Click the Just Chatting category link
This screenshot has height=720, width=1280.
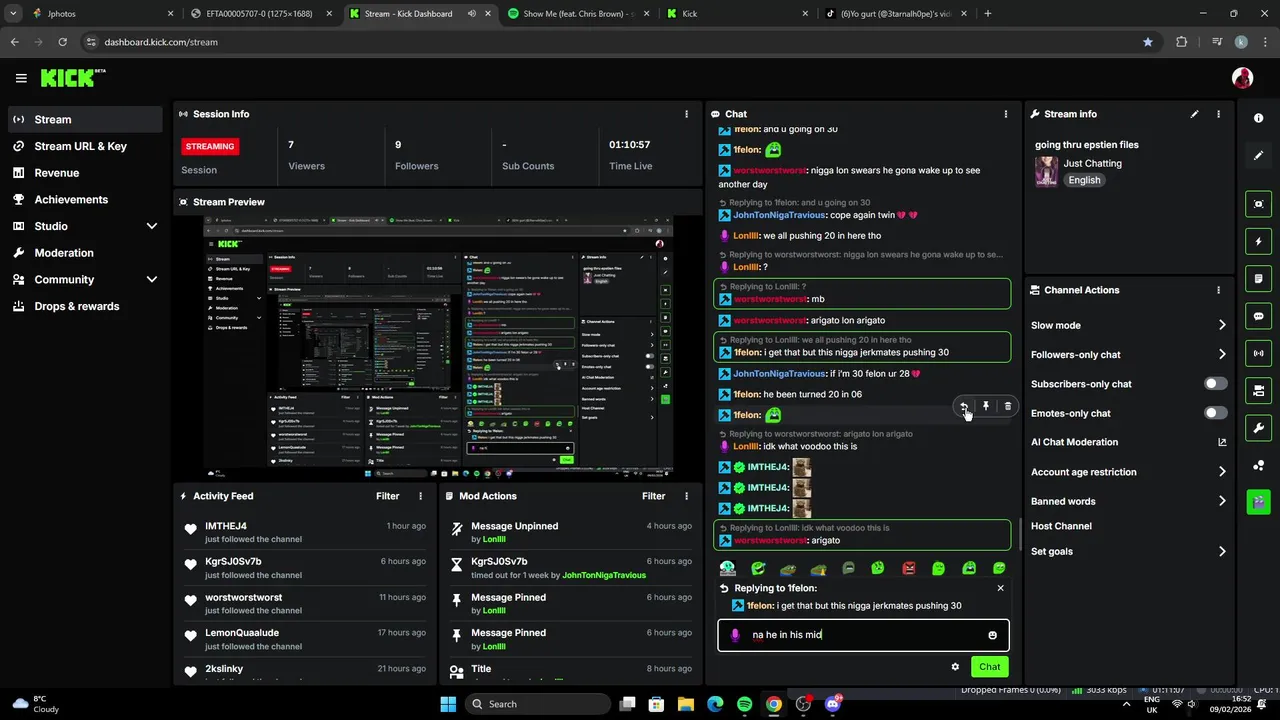point(1092,163)
